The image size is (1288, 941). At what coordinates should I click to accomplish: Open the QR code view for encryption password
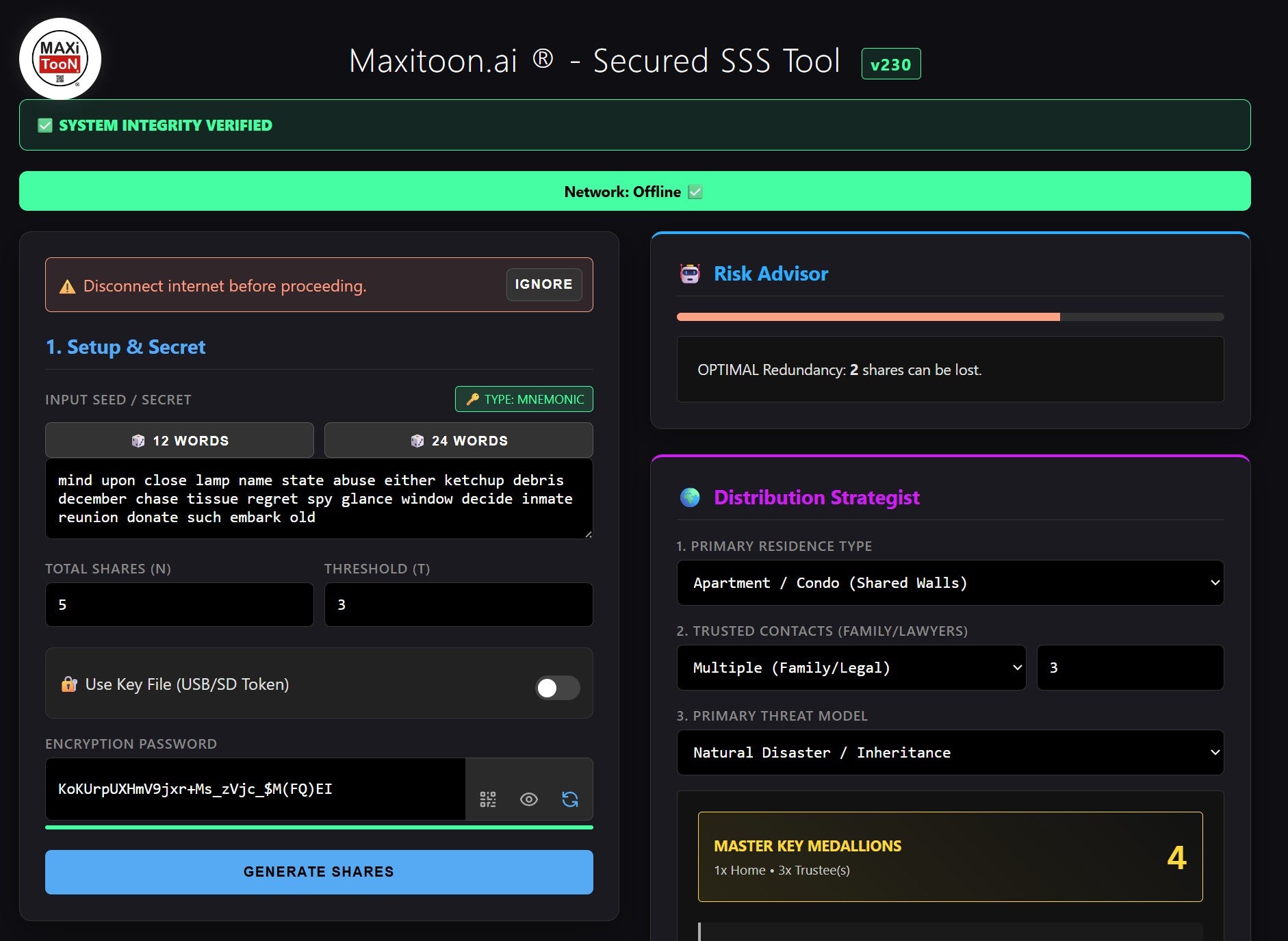tap(489, 798)
